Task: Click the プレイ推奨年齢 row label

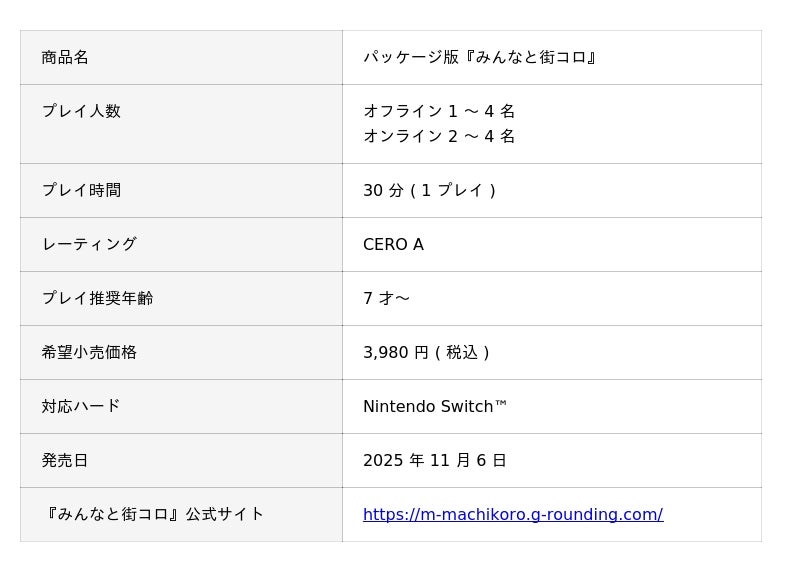Action: pyautogui.click(x=97, y=299)
